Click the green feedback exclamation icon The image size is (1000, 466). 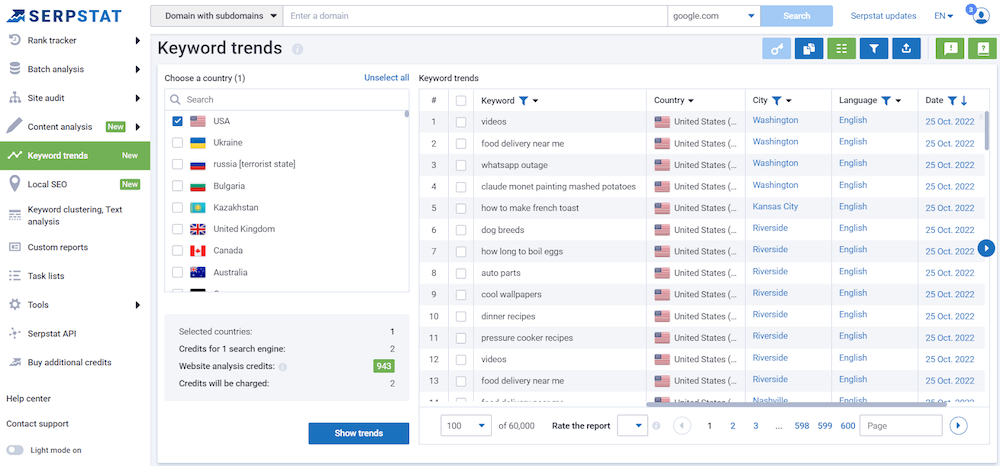[950, 48]
